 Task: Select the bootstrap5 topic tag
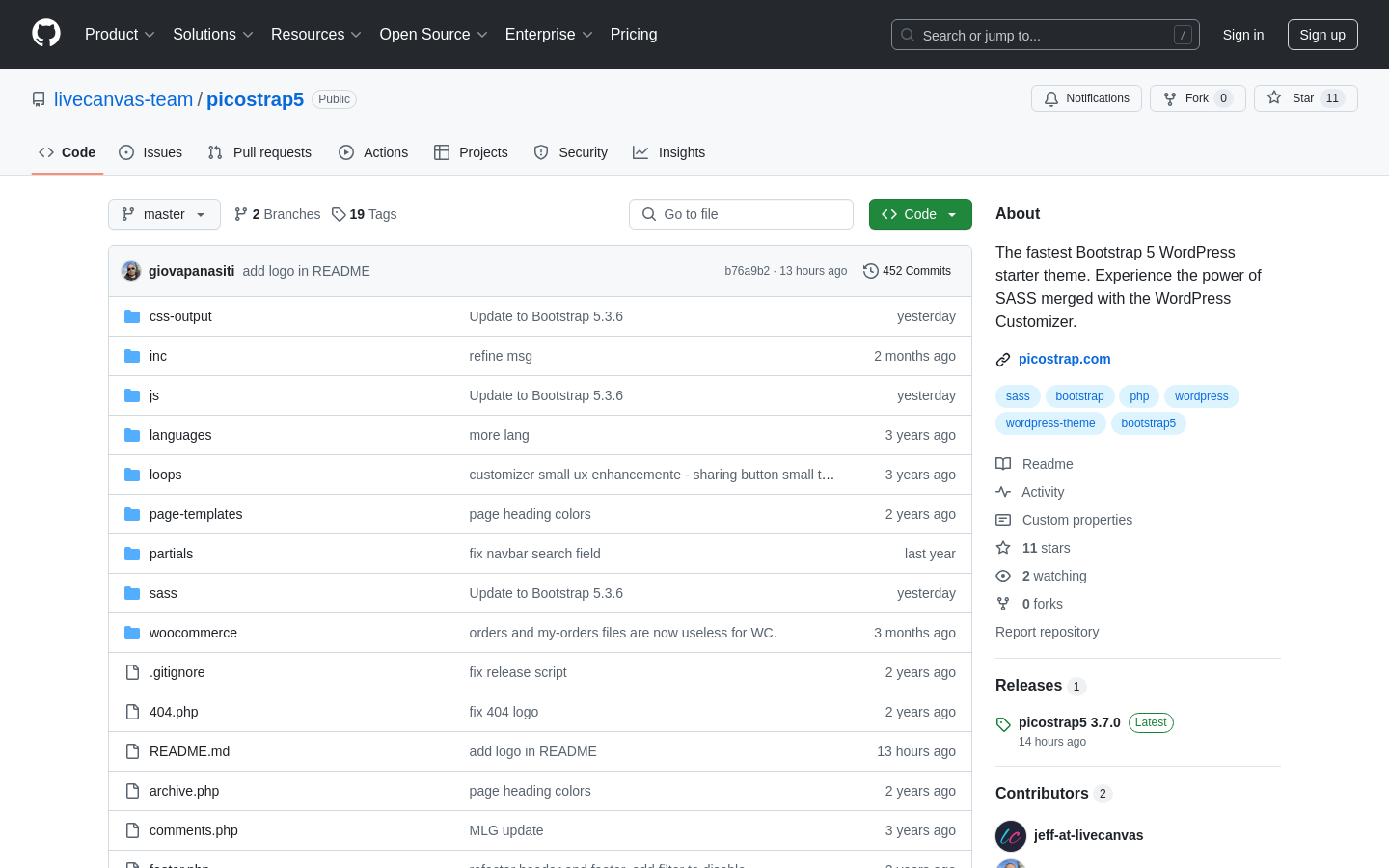point(1148,423)
